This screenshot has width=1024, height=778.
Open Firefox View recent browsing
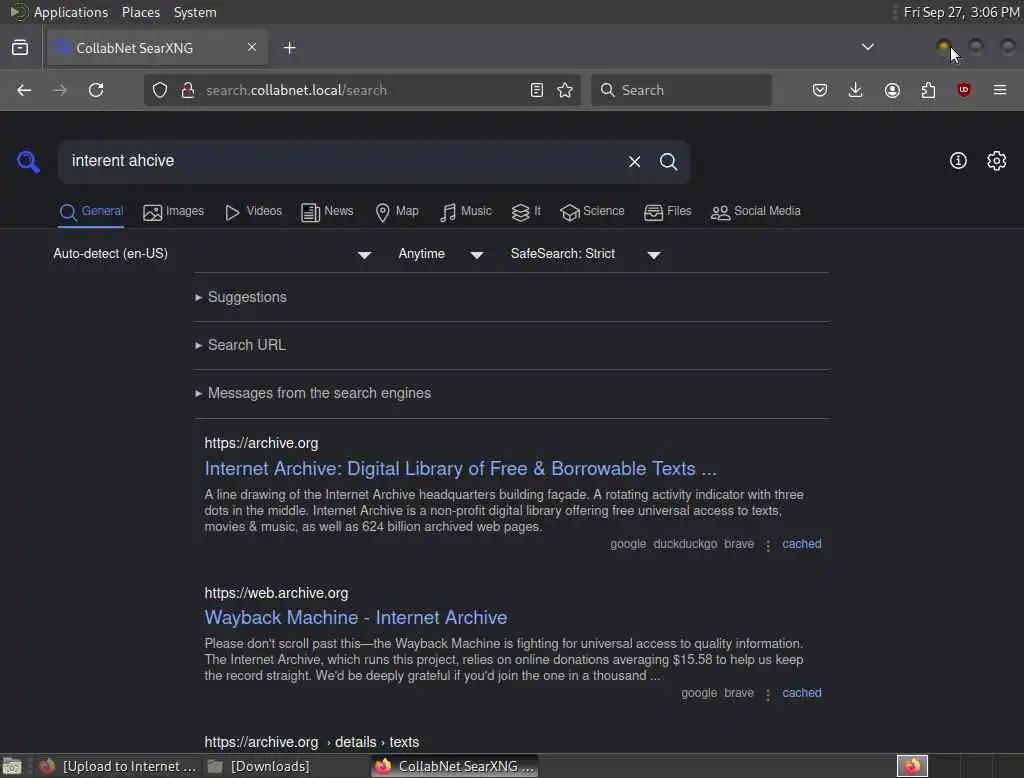(x=20, y=48)
